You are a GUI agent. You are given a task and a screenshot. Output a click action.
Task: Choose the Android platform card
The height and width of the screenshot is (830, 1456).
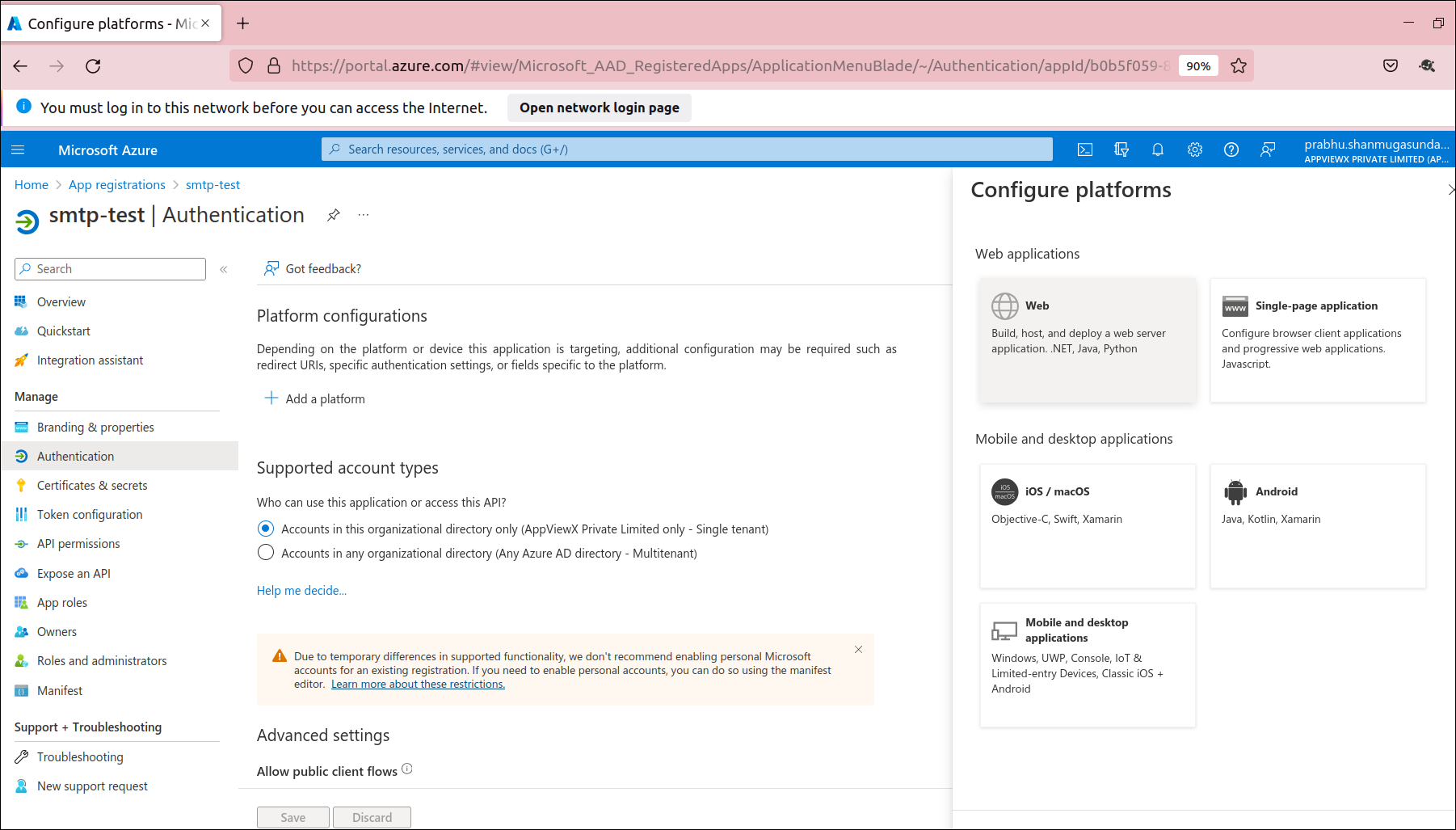pyautogui.click(x=1318, y=526)
